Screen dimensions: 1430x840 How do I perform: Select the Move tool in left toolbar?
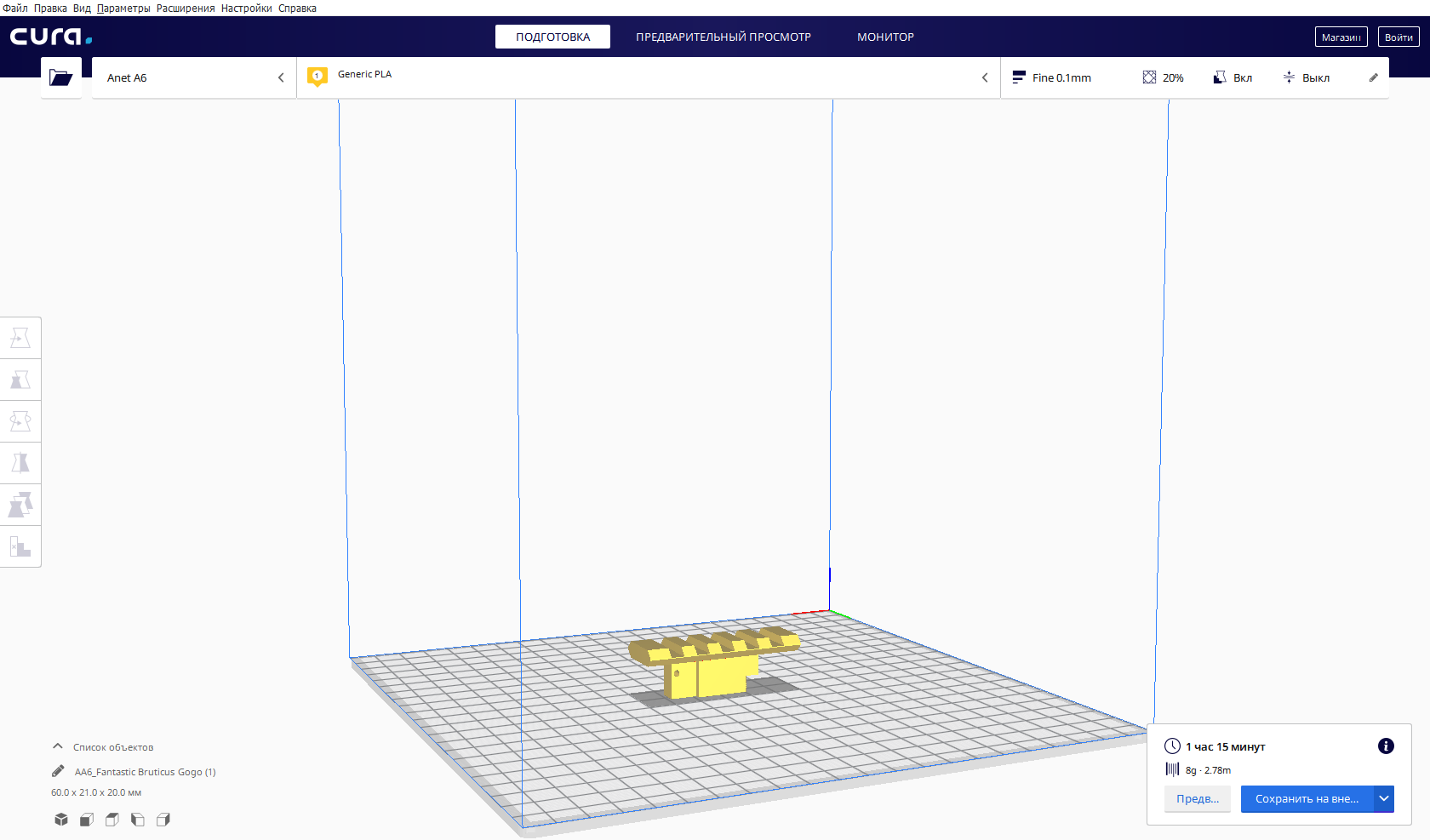(20, 338)
